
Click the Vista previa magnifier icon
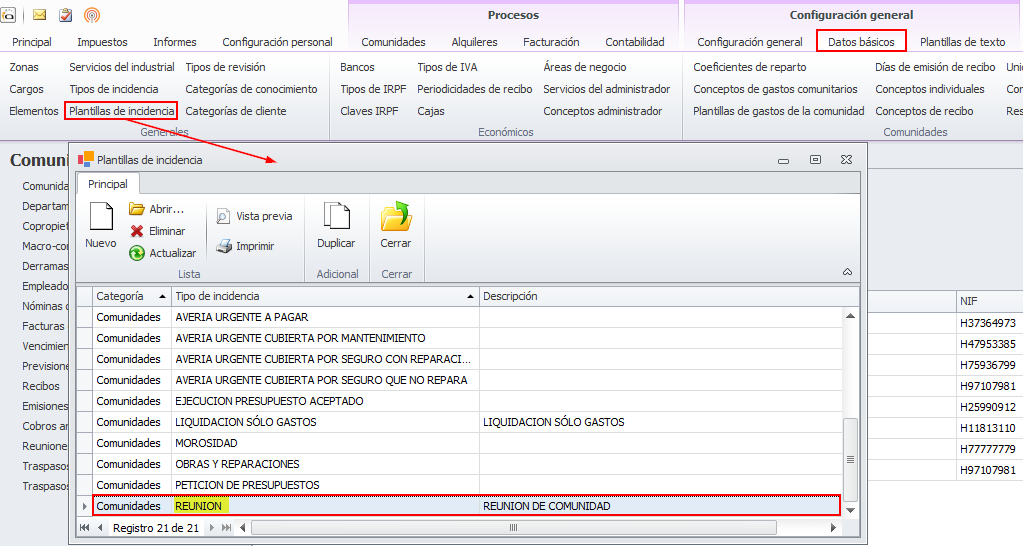223,217
